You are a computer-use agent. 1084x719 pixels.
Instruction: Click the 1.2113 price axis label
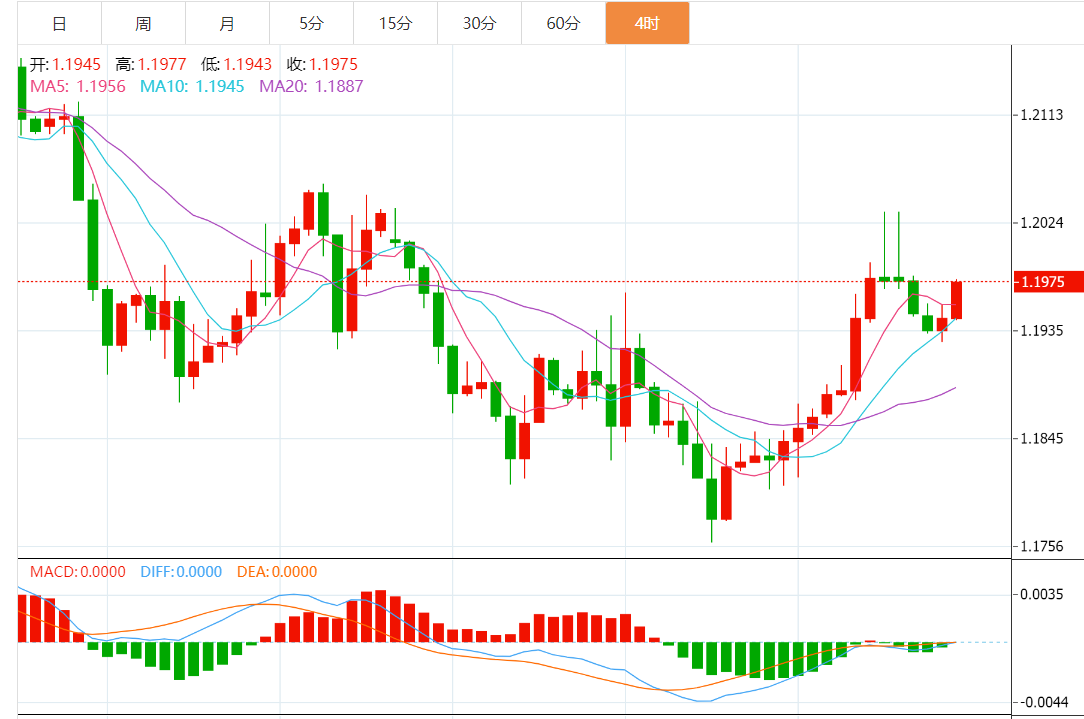tap(1042, 115)
